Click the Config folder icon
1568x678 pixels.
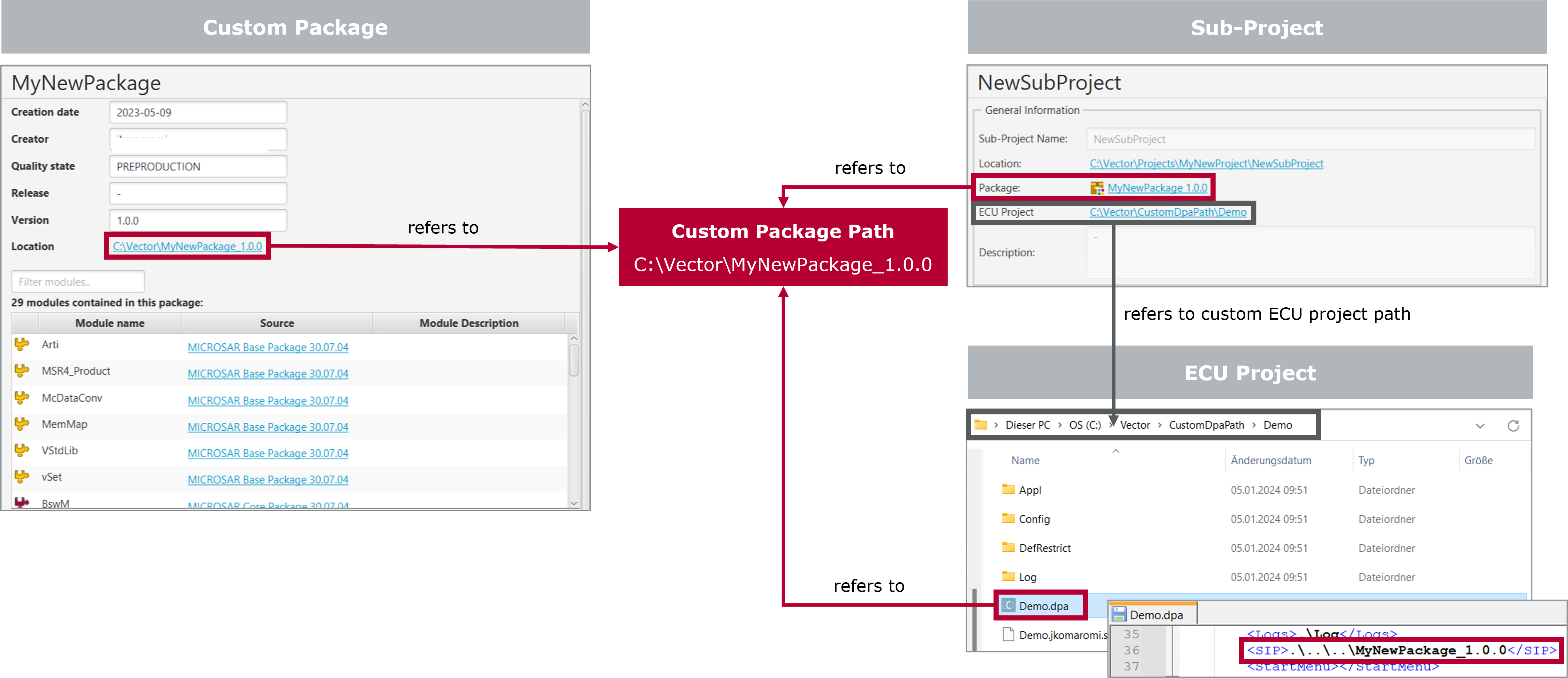pyautogui.click(x=1008, y=519)
